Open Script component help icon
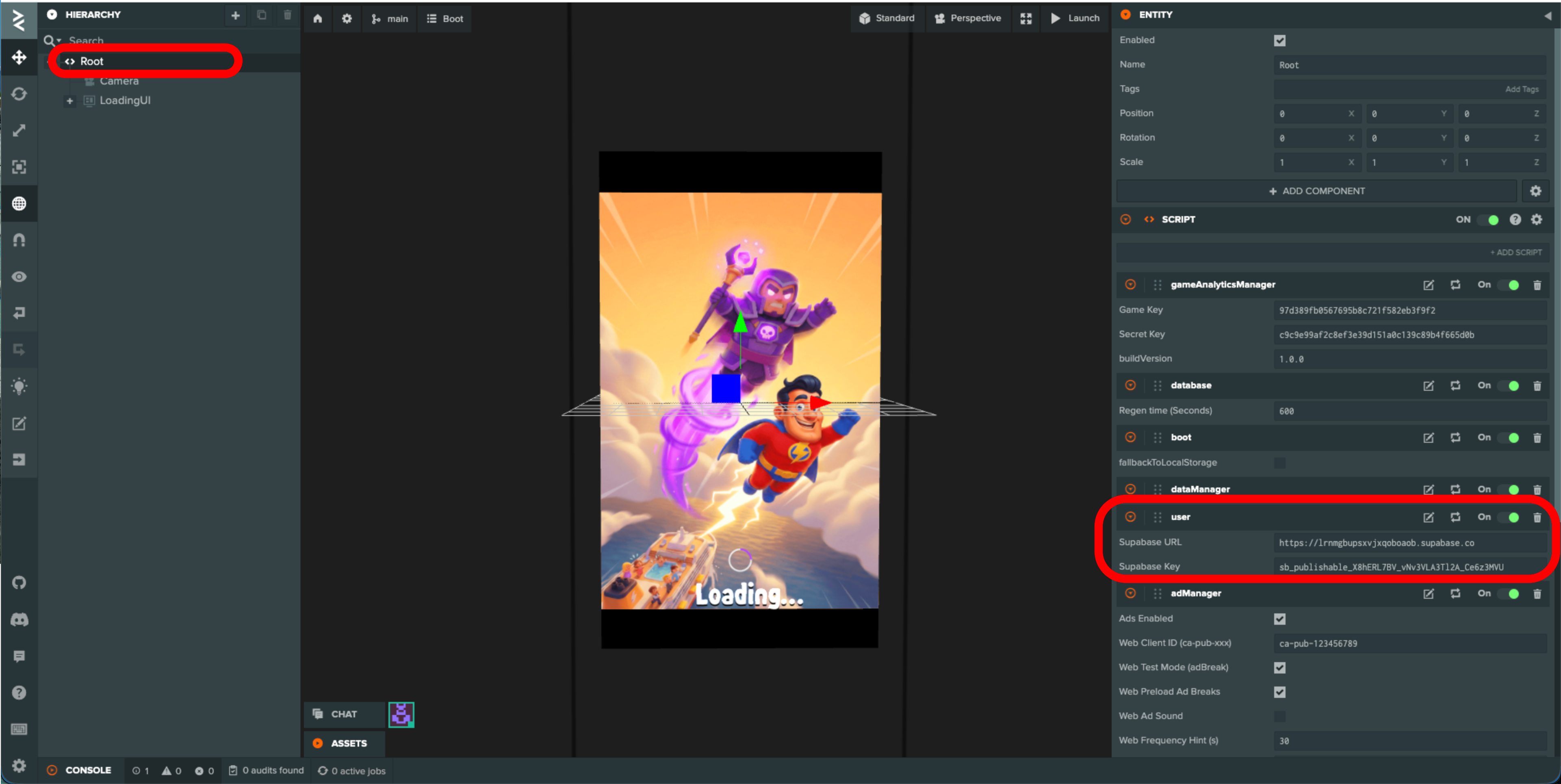 point(1515,219)
